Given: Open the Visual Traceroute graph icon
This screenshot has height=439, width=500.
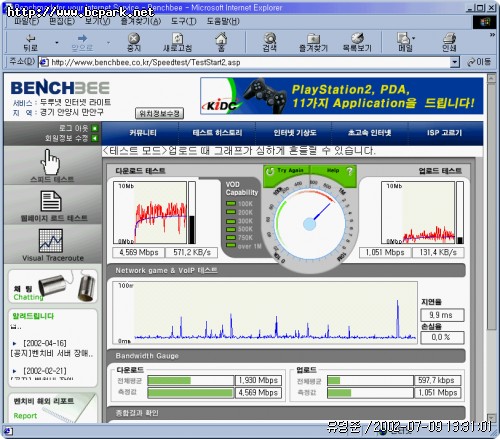Looking at the screenshot, I should click(51, 241).
